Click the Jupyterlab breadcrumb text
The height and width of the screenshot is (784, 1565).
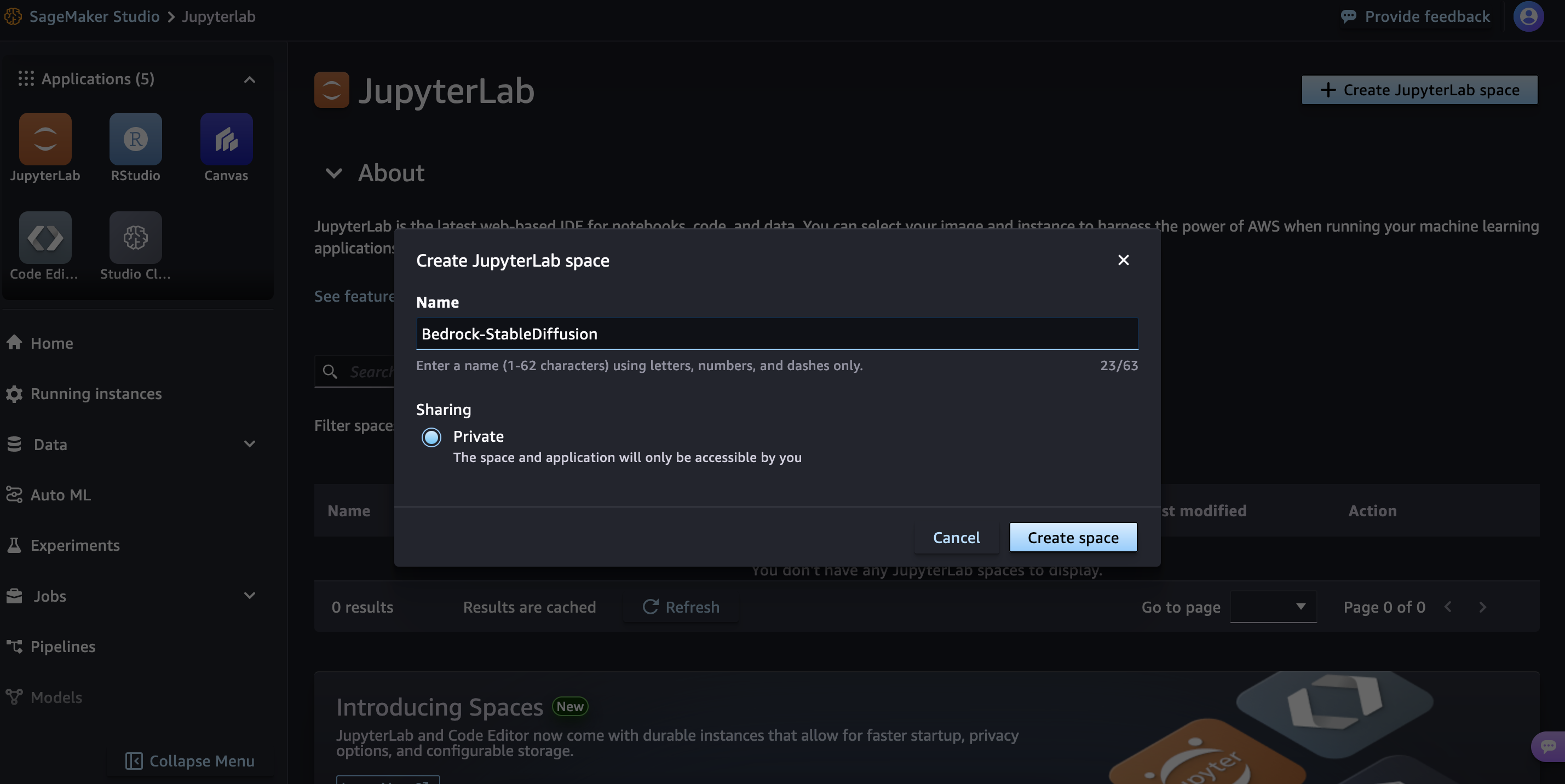218,16
